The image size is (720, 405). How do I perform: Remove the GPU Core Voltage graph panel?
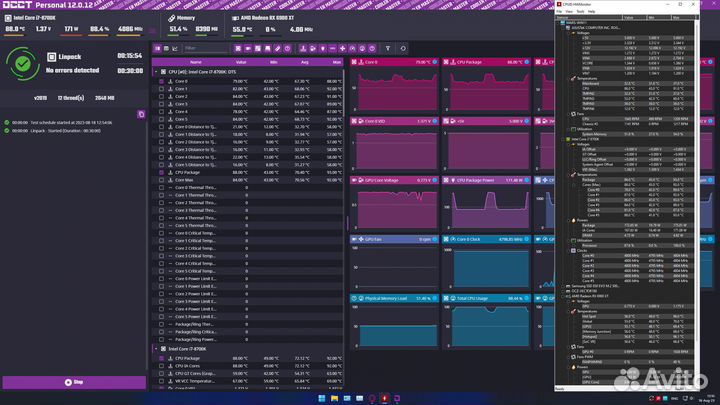pyautogui.click(x=354, y=180)
